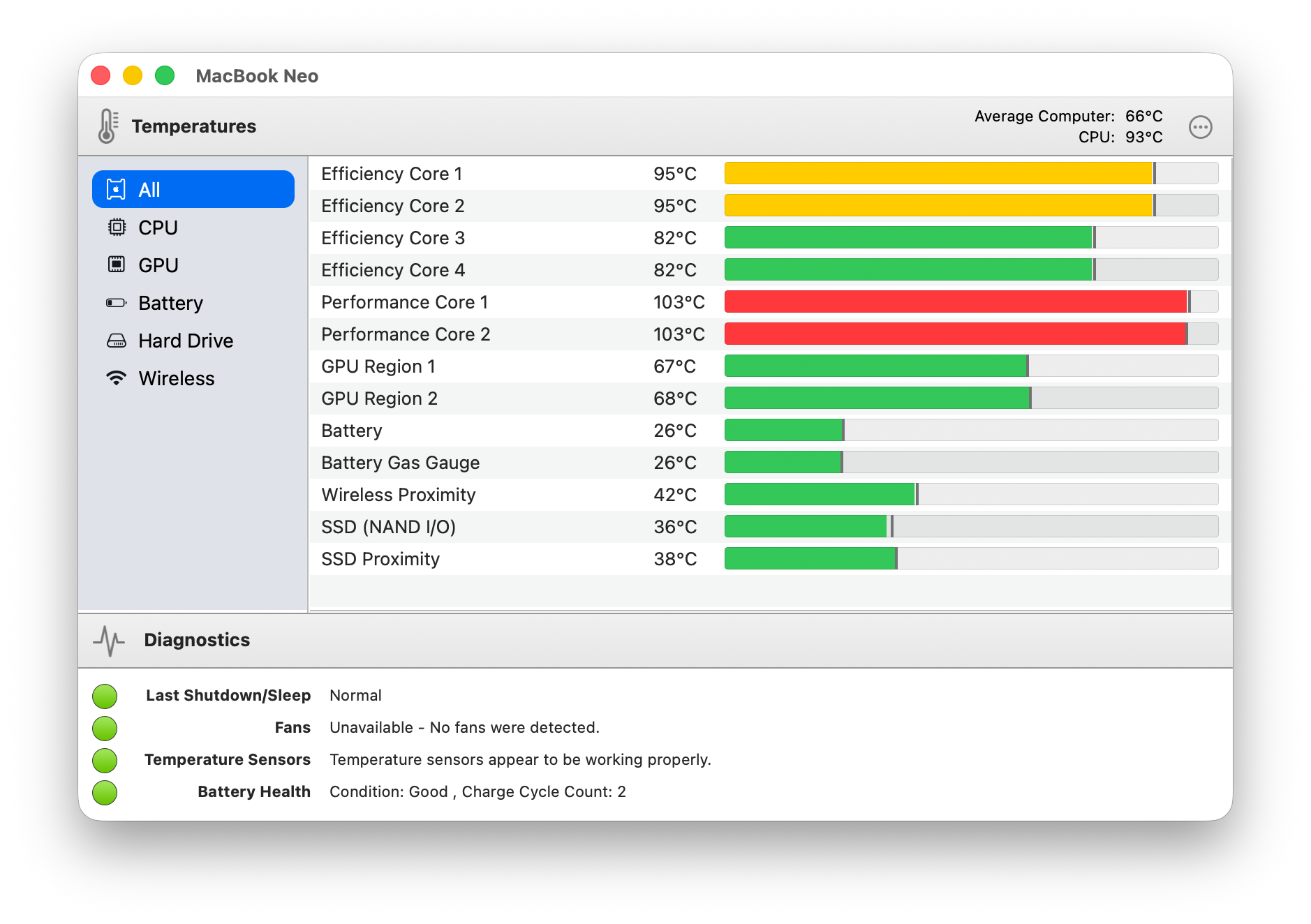1311x924 pixels.
Task: Click the Battery Health status light
Action: click(x=105, y=791)
